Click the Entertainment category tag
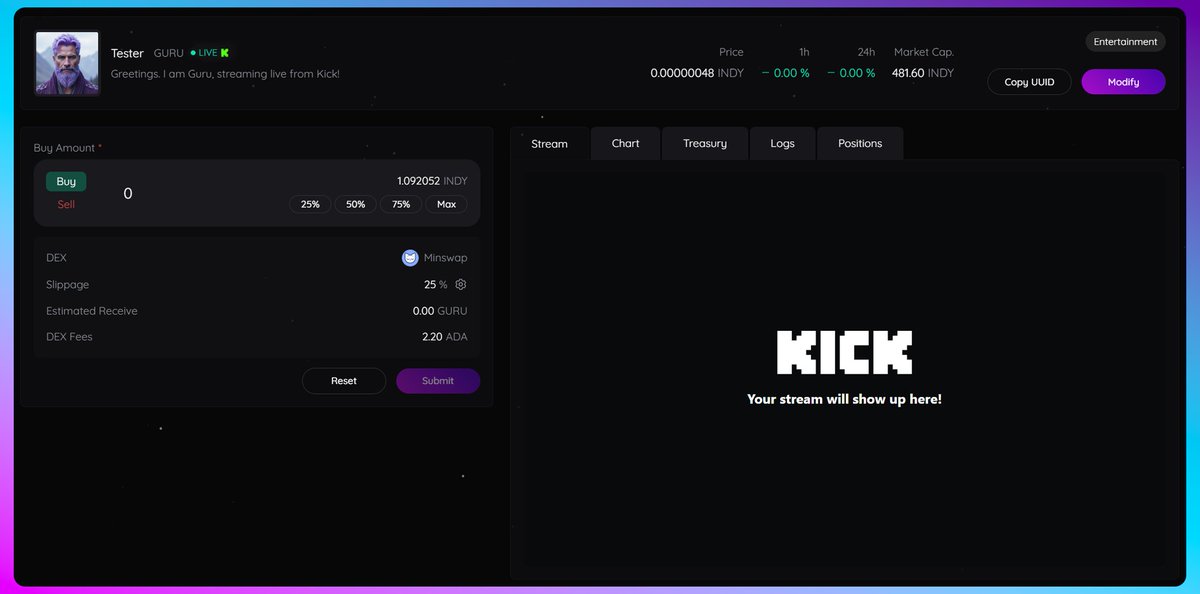Image resolution: width=1200 pixels, height=594 pixels. point(1125,42)
